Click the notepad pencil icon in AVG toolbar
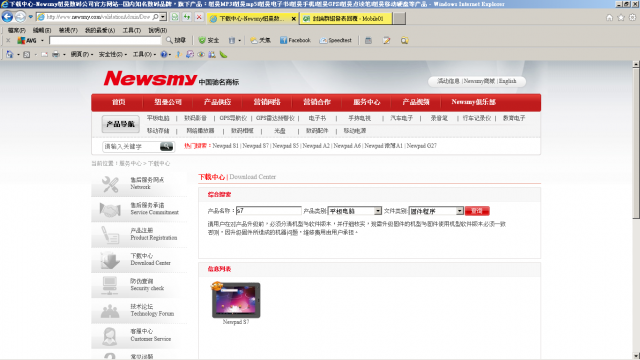The height and width of the screenshot is (360, 640). point(386,40)
